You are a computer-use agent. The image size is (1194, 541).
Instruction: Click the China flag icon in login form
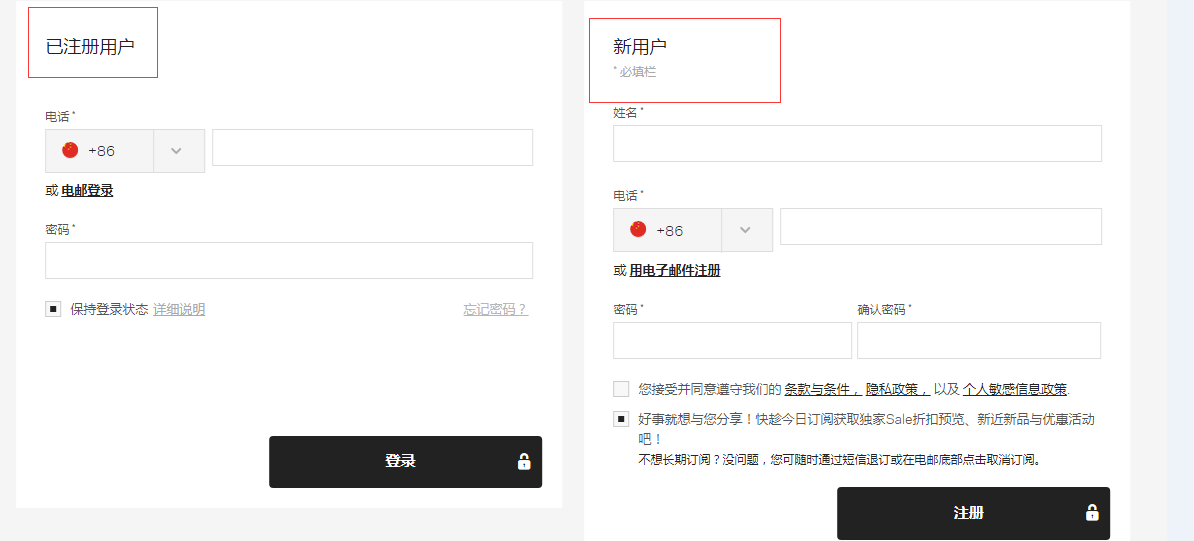click(70, 151)
